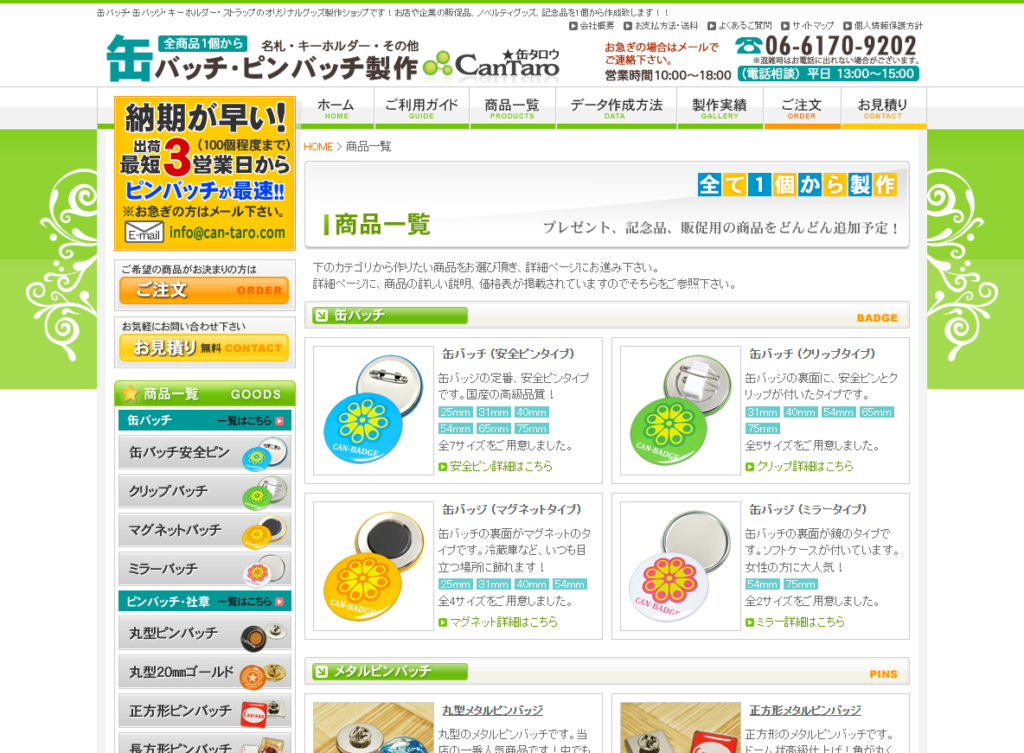Select 丸型ピンバッチ sidebar item

coord(205,633)
